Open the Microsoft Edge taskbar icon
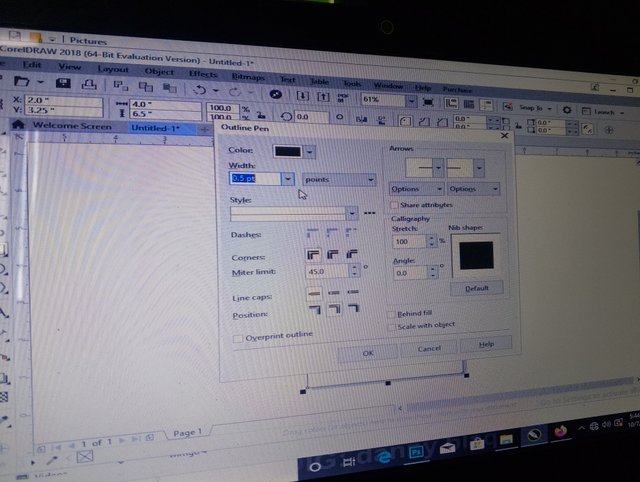Image resolution: width=640 pixels, height=482 pixels. tap(384, 458)
